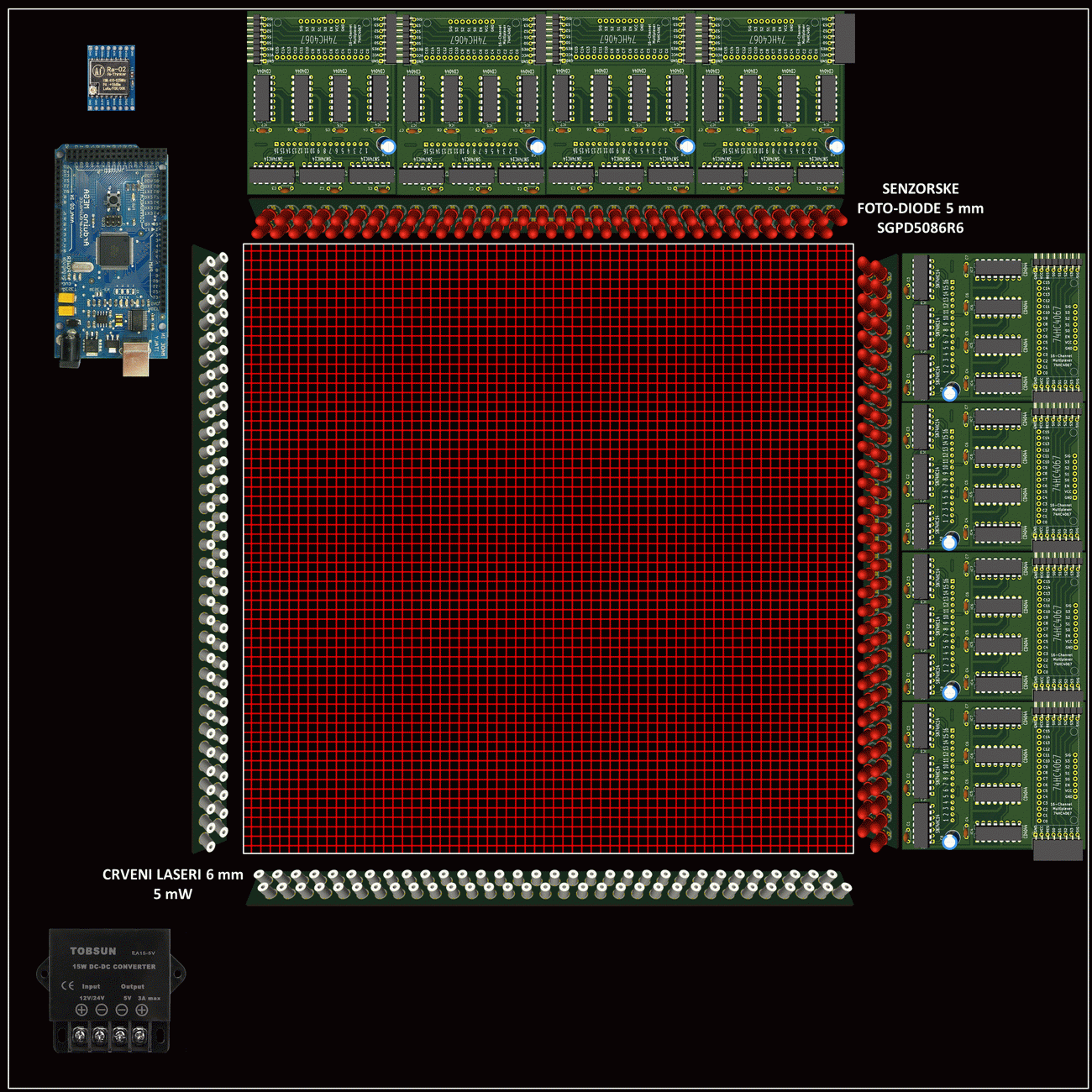Select the topmost red photodiode in right column
The image size is (1092, 1092).
click(869, 269)
